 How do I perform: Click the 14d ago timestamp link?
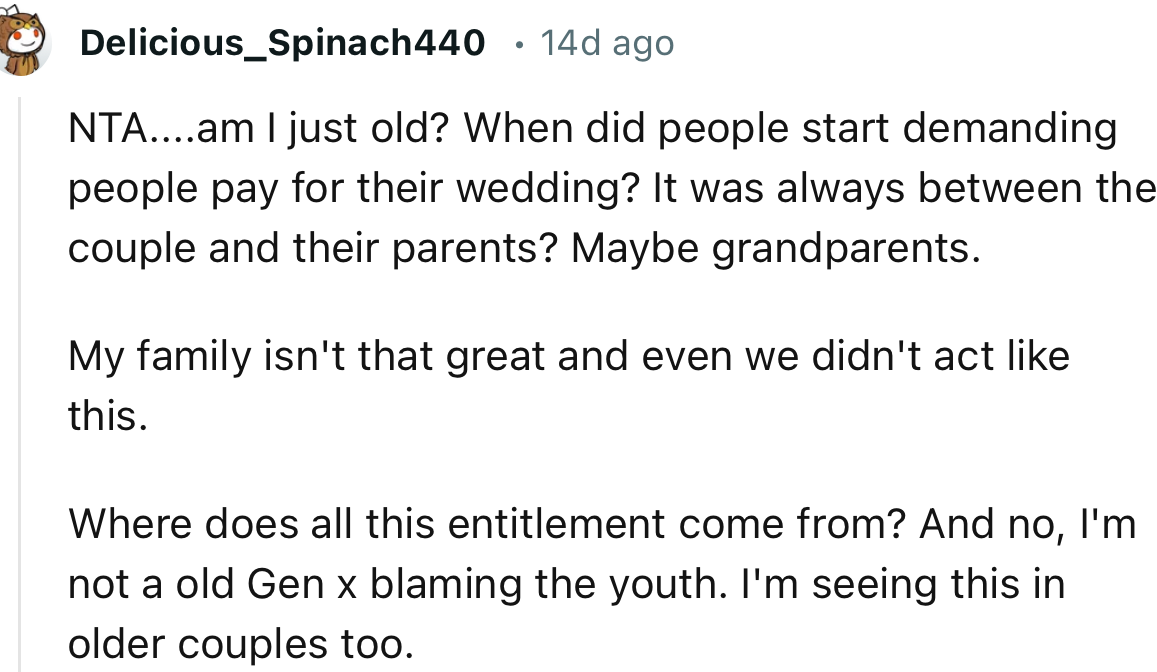(606, 43)
